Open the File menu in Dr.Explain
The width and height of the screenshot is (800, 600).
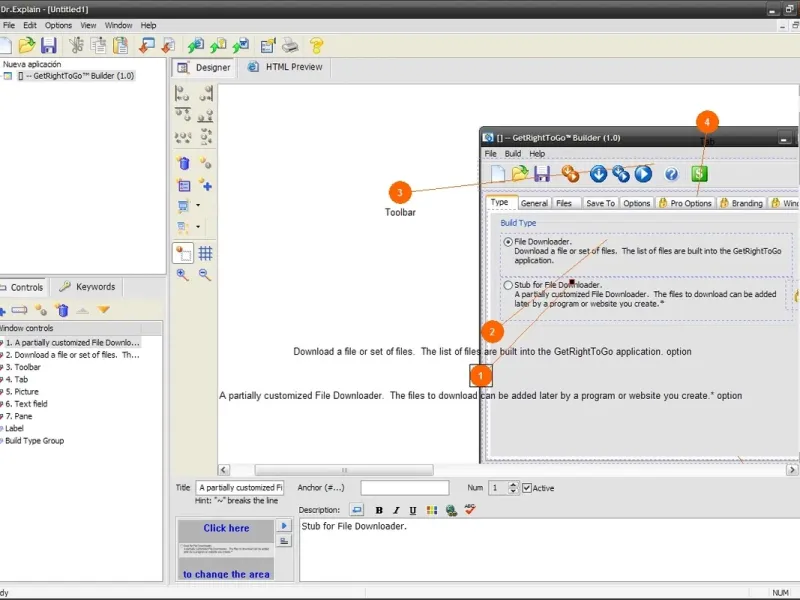point(9,25)
